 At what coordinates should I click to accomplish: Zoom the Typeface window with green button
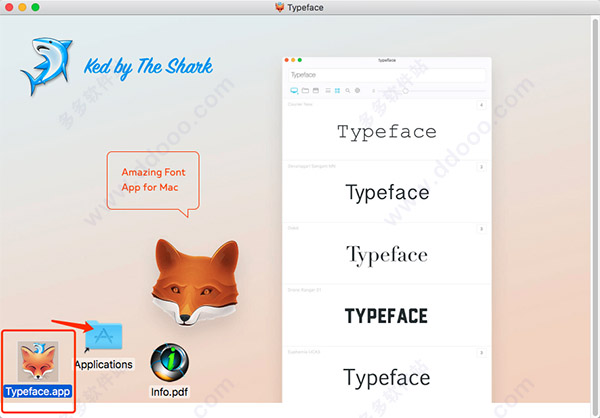tap(35, 7)
